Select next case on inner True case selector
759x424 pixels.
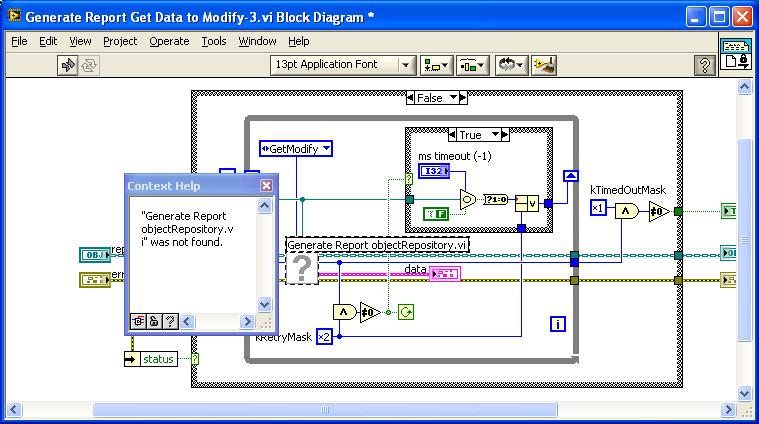pyautogui.click(x=505, y=135)
